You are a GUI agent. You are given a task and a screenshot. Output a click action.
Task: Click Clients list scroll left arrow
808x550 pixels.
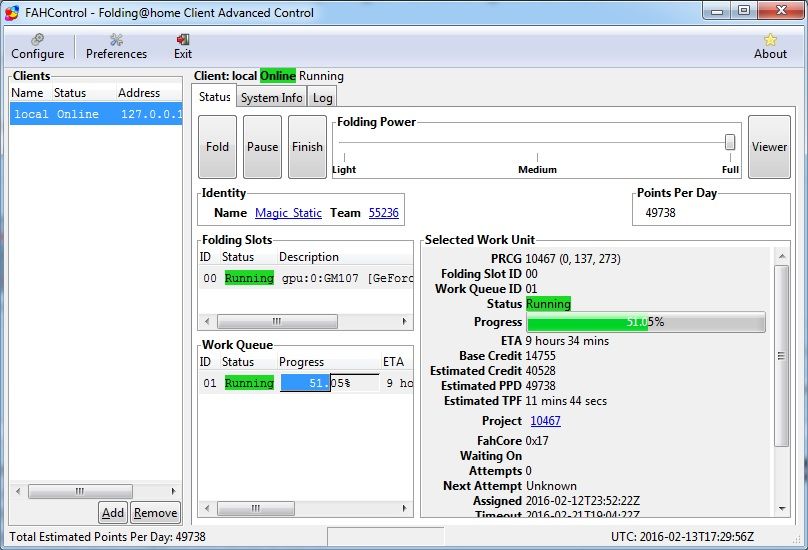(18, 491)
